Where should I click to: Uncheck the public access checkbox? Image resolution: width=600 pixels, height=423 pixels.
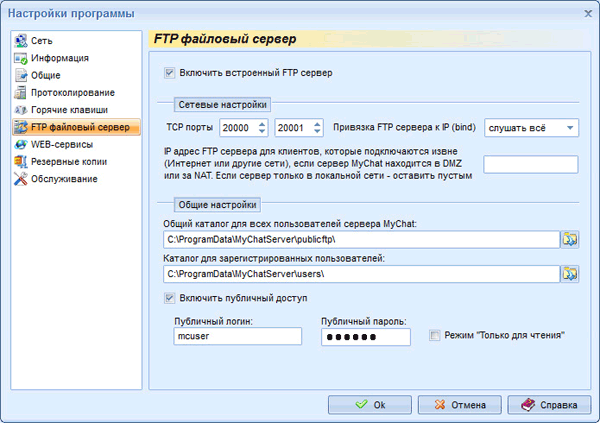pyautogui.click(x=169, y=298)
